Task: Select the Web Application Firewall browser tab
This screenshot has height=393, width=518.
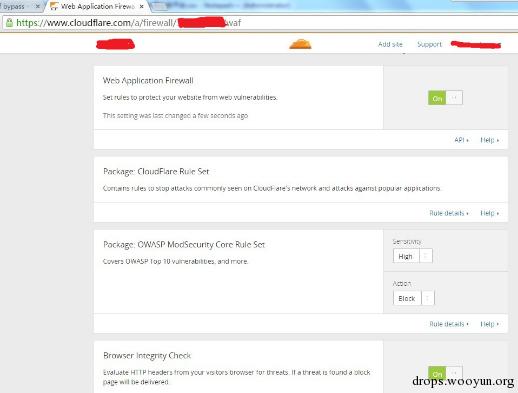Action: (x=97, y=6)
